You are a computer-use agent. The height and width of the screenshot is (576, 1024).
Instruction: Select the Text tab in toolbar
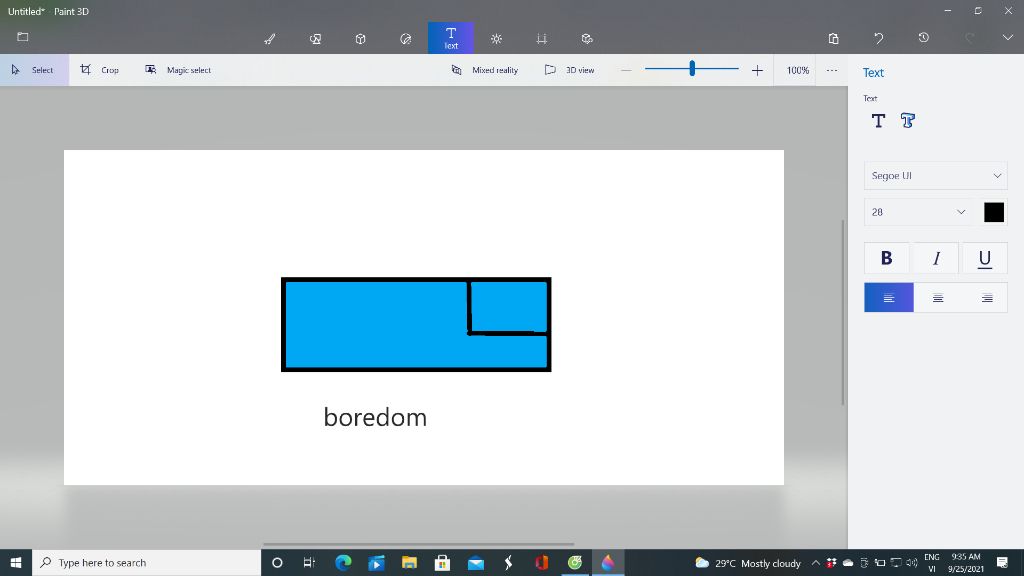(451, 38)
